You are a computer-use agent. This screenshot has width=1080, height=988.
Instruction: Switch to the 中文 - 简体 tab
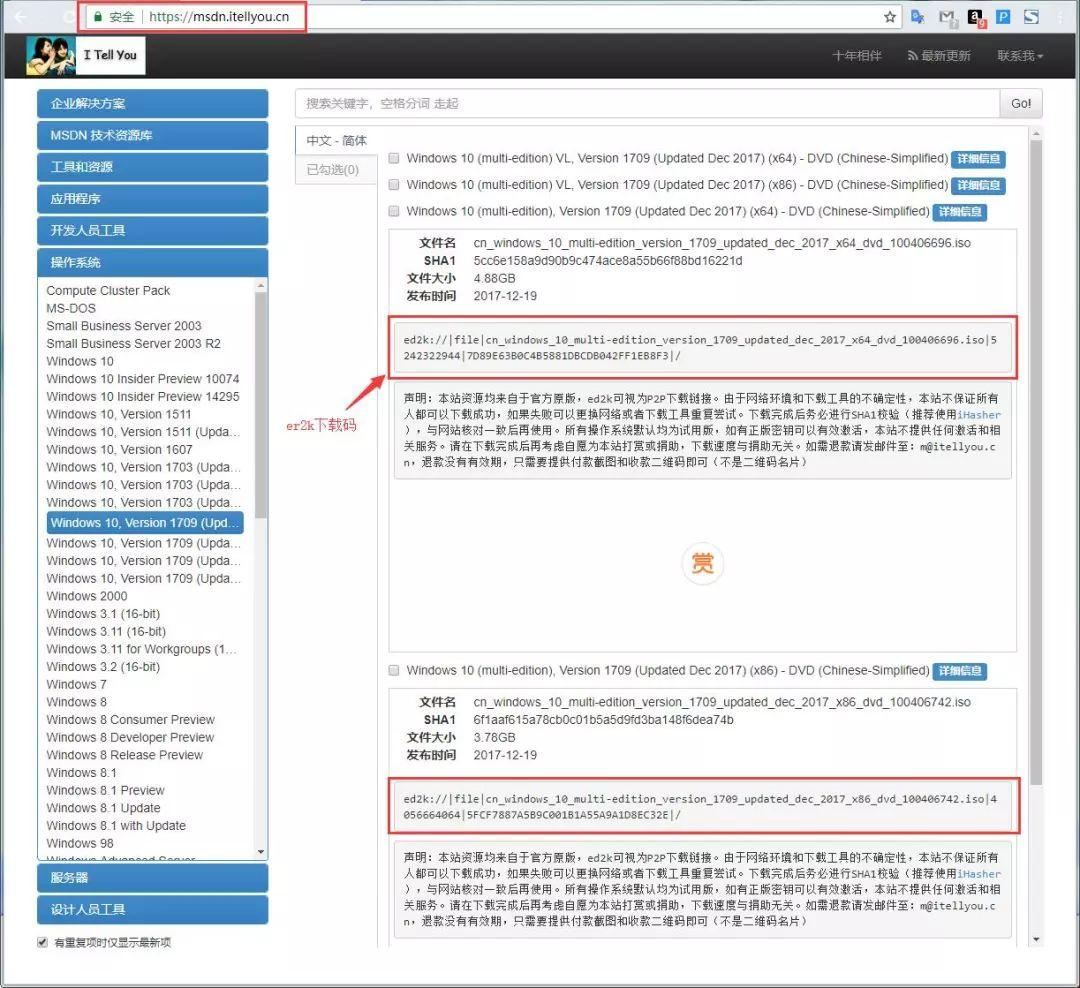click(336, 141)
